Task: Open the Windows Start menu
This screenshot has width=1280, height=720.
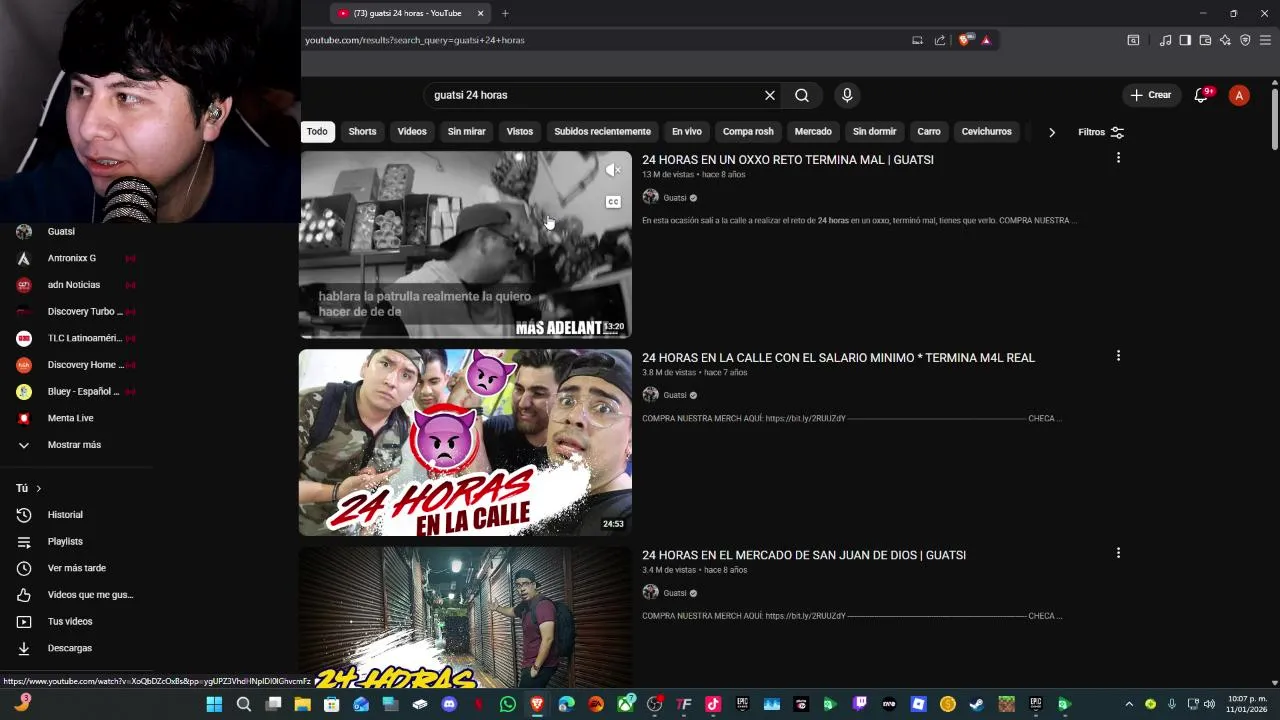Action: click(214, 704)
